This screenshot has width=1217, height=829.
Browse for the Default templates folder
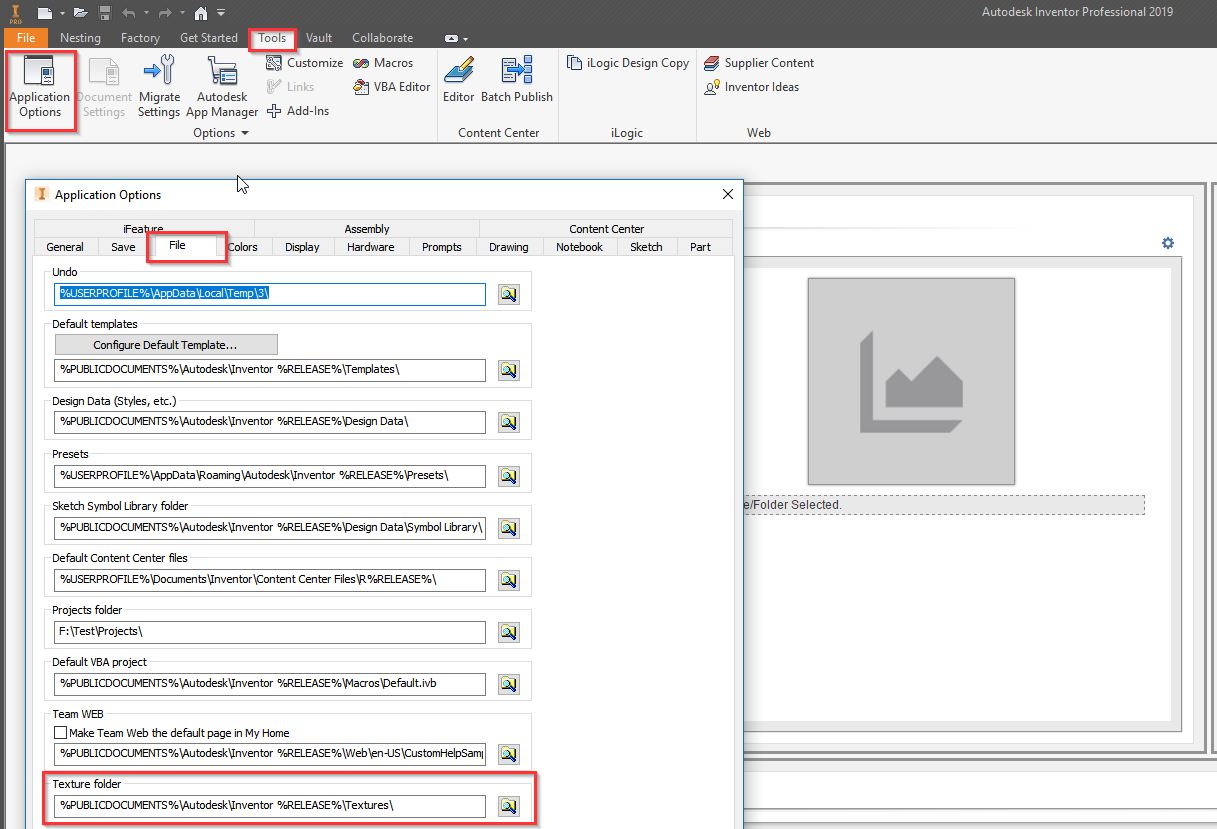(509, 370)
